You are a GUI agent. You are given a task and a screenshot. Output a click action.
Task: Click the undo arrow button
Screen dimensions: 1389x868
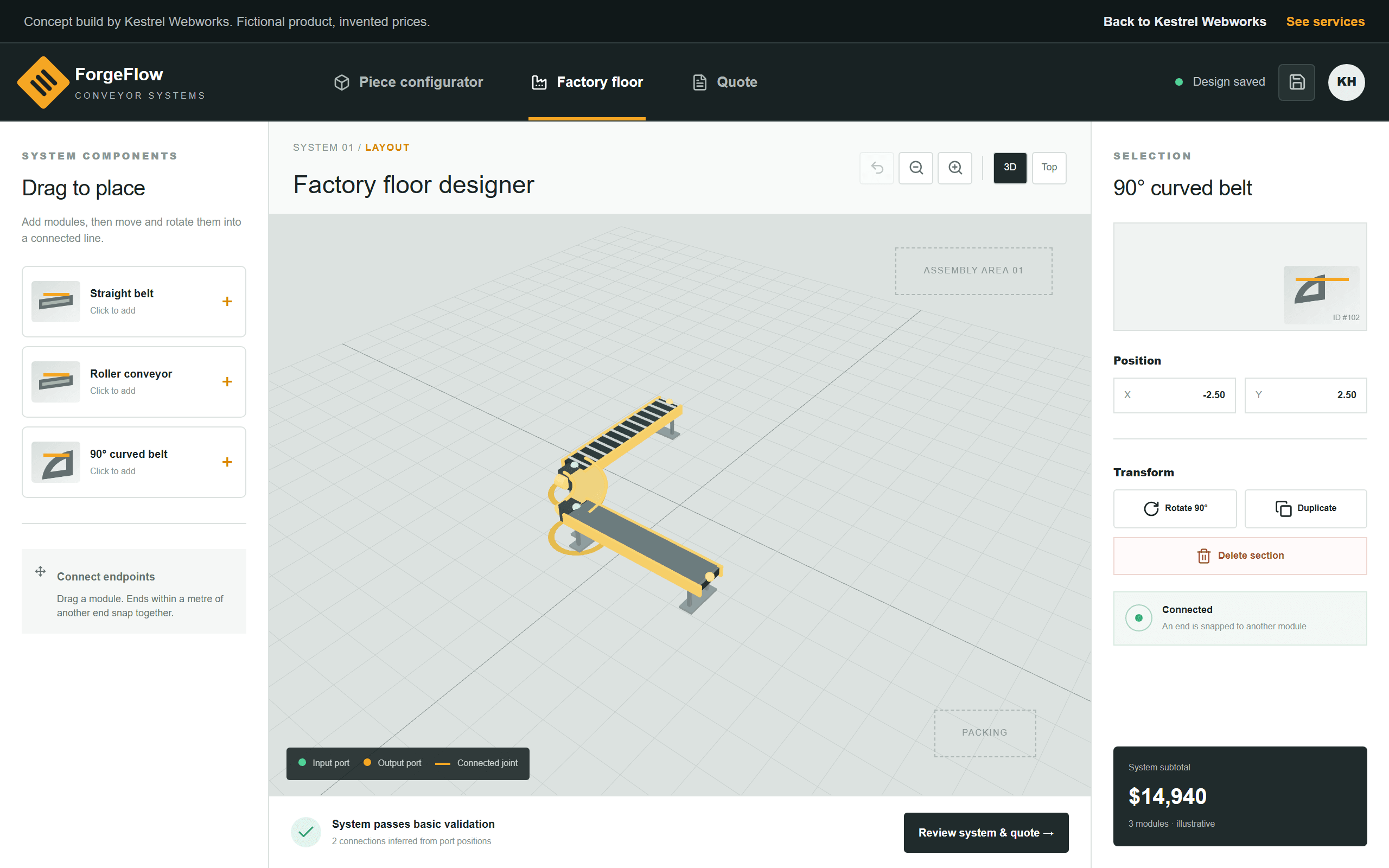tap(876, 168)
